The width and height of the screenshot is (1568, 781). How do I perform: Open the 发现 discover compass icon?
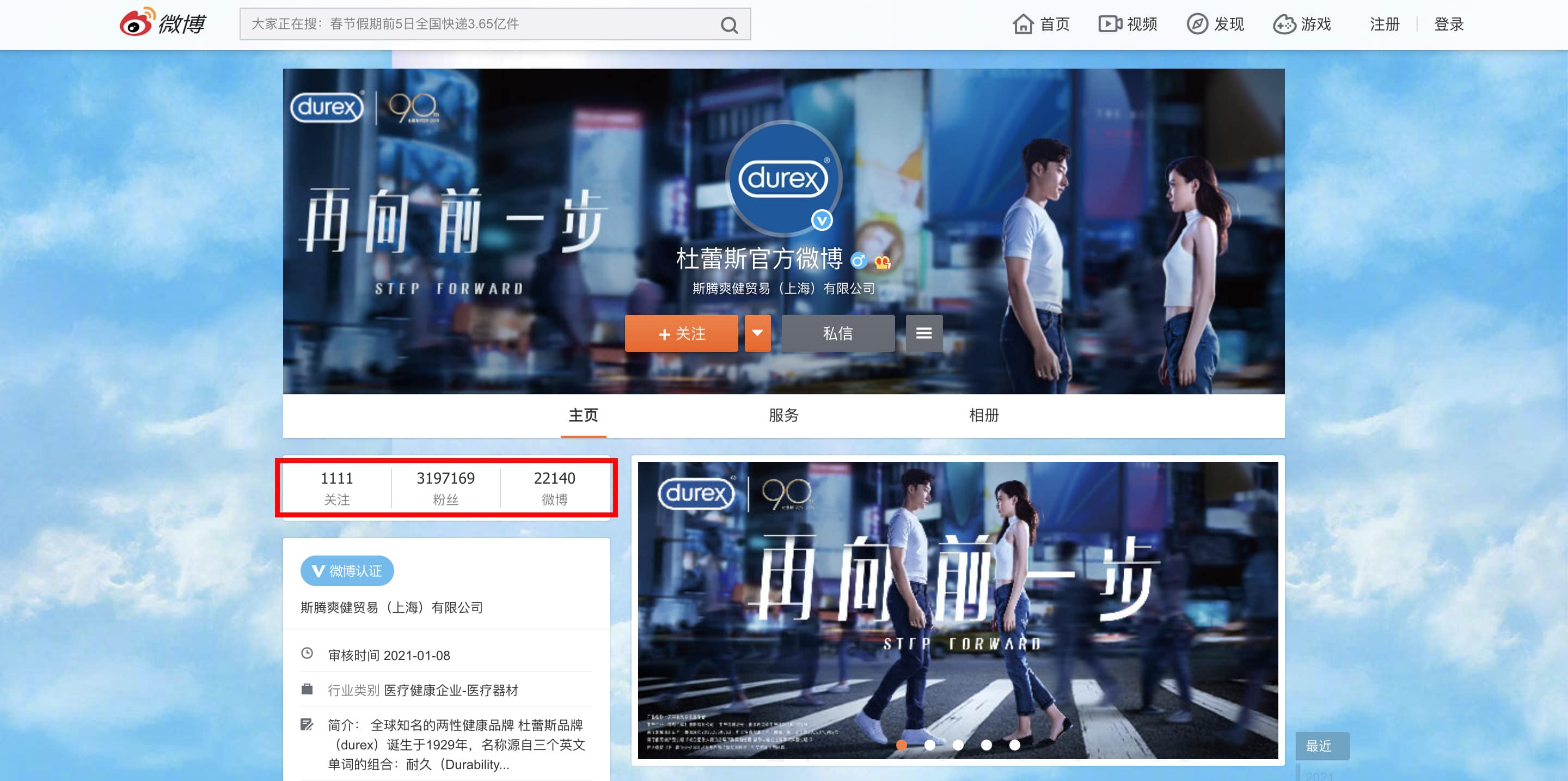[x=1197, y=25]
